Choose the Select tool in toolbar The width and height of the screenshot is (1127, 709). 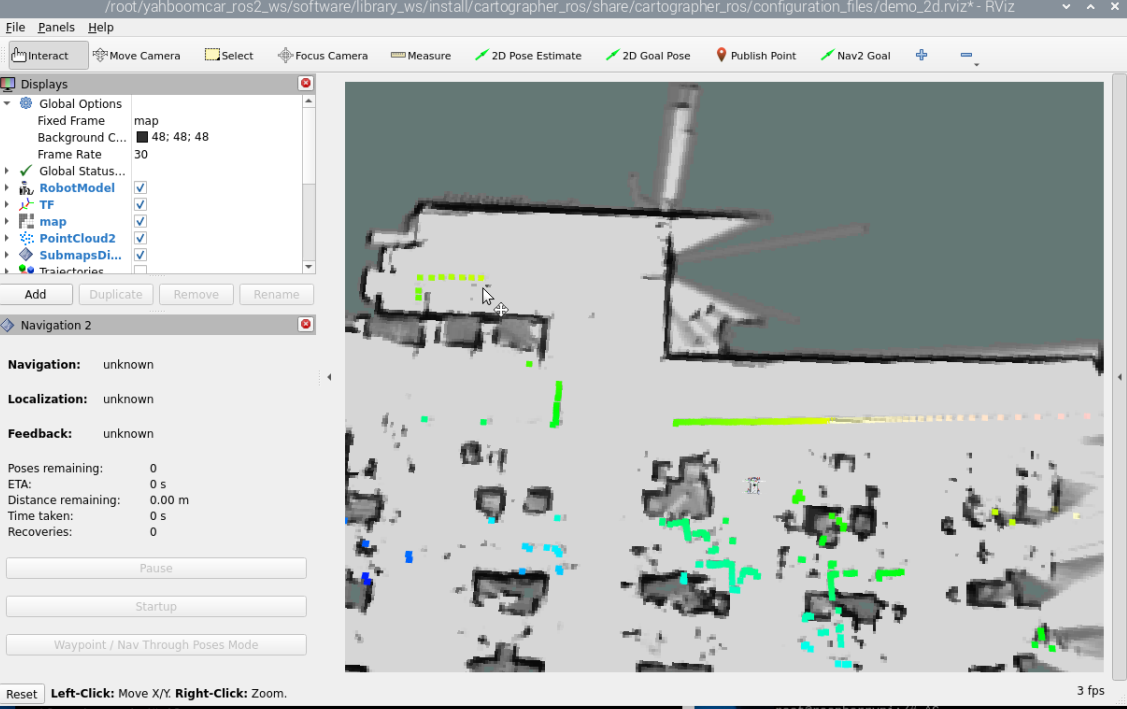point(229,56)
